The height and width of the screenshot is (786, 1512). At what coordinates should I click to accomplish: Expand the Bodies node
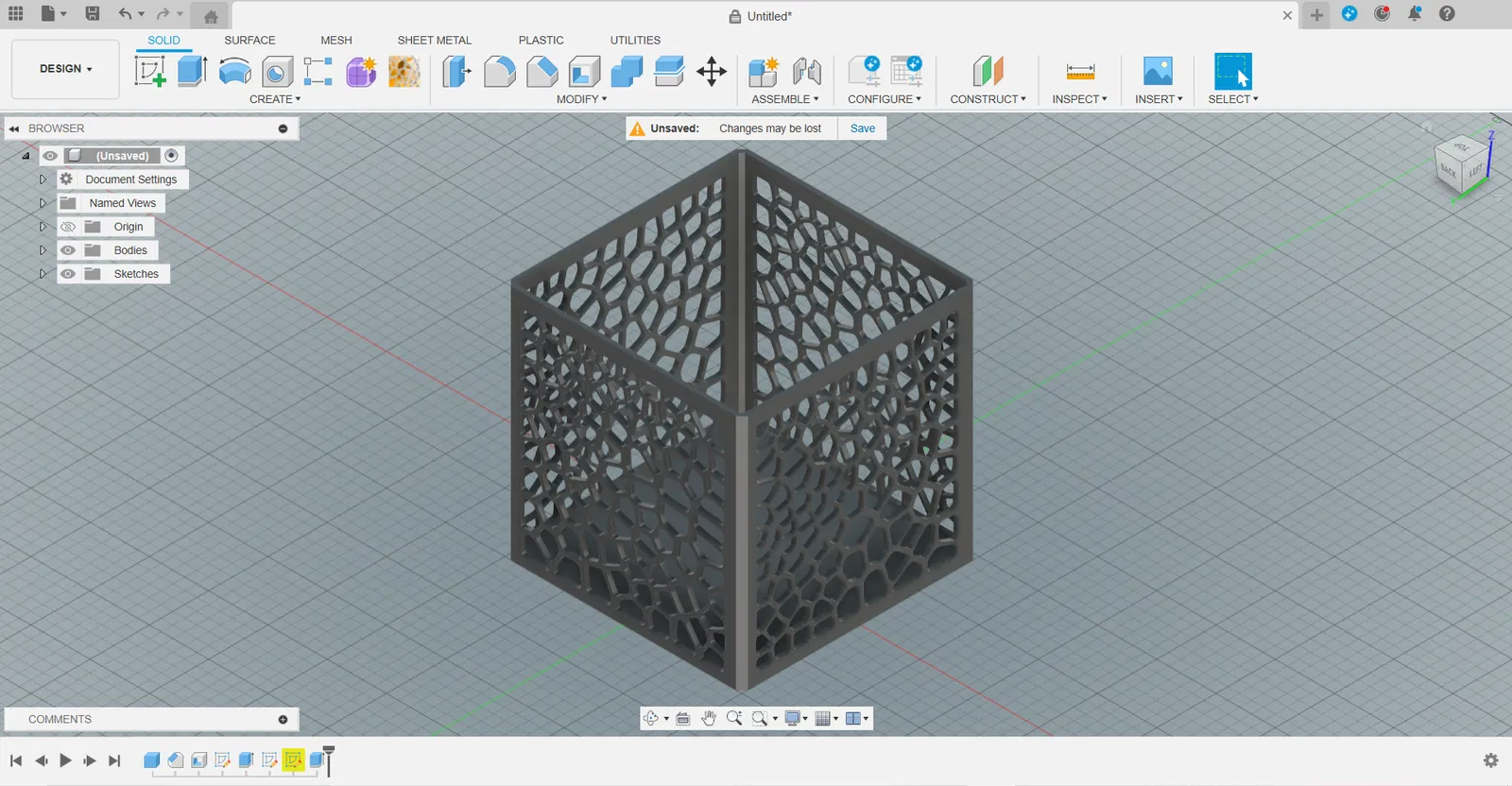point(43,250)
